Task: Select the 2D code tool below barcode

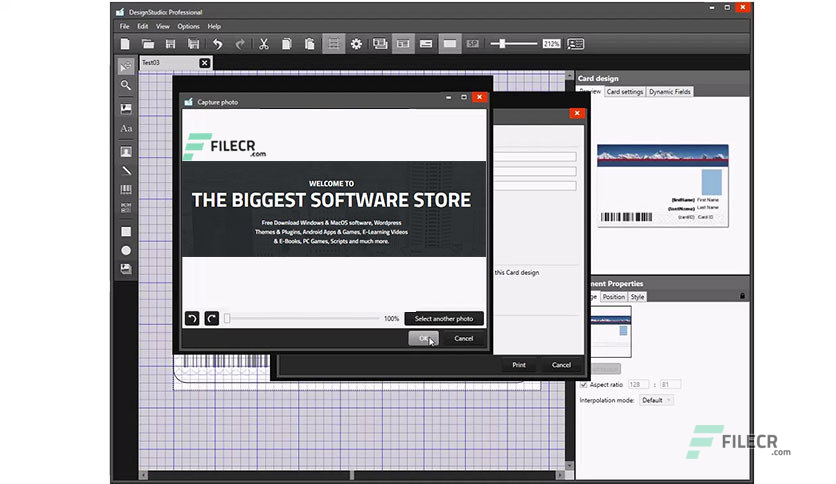Action: (x=126, y=208)
